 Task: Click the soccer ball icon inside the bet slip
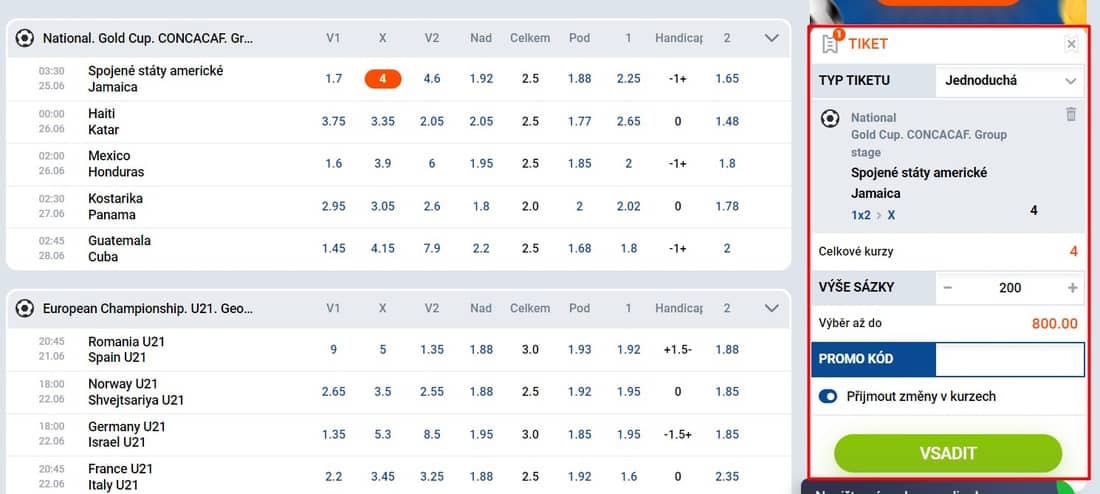point(830,119)
